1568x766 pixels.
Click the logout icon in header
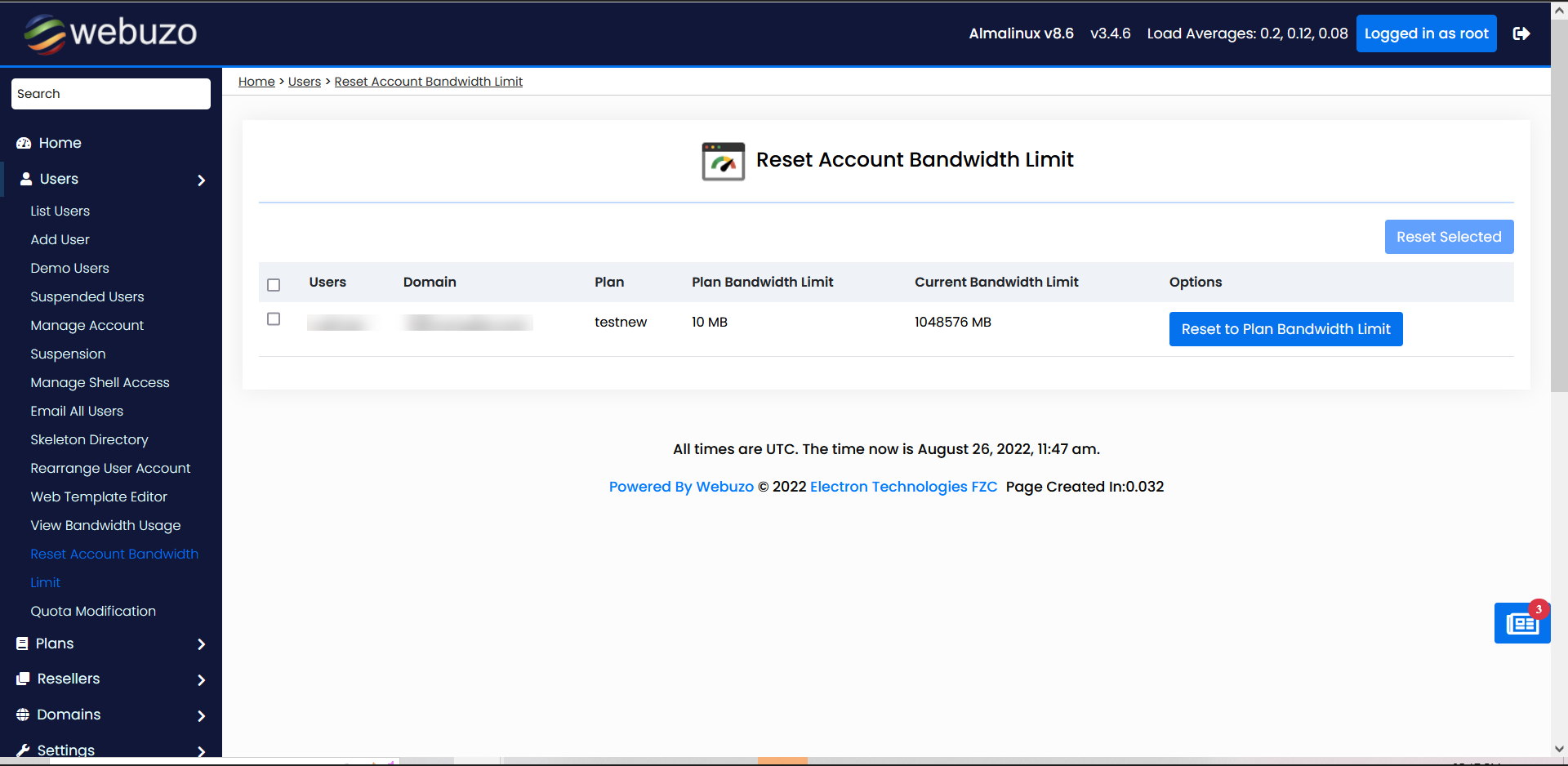coord(1521,33)
